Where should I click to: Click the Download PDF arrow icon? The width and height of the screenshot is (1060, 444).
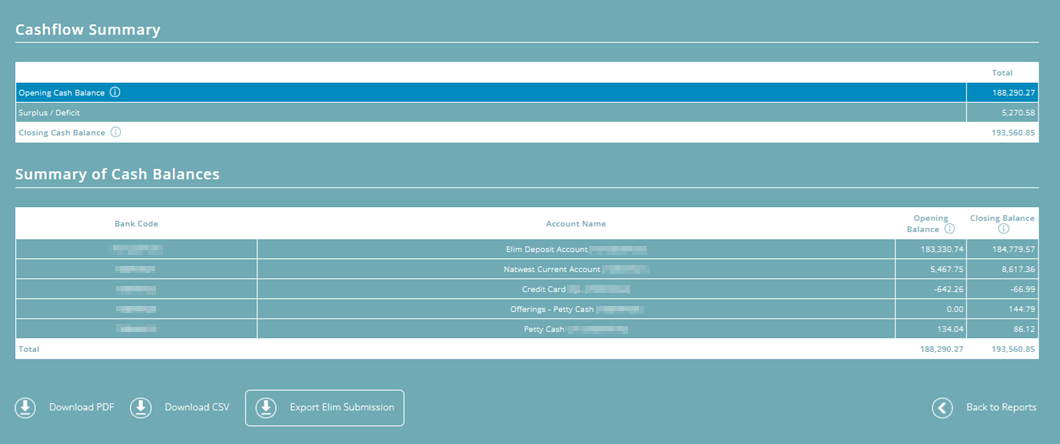click(26, 408)
